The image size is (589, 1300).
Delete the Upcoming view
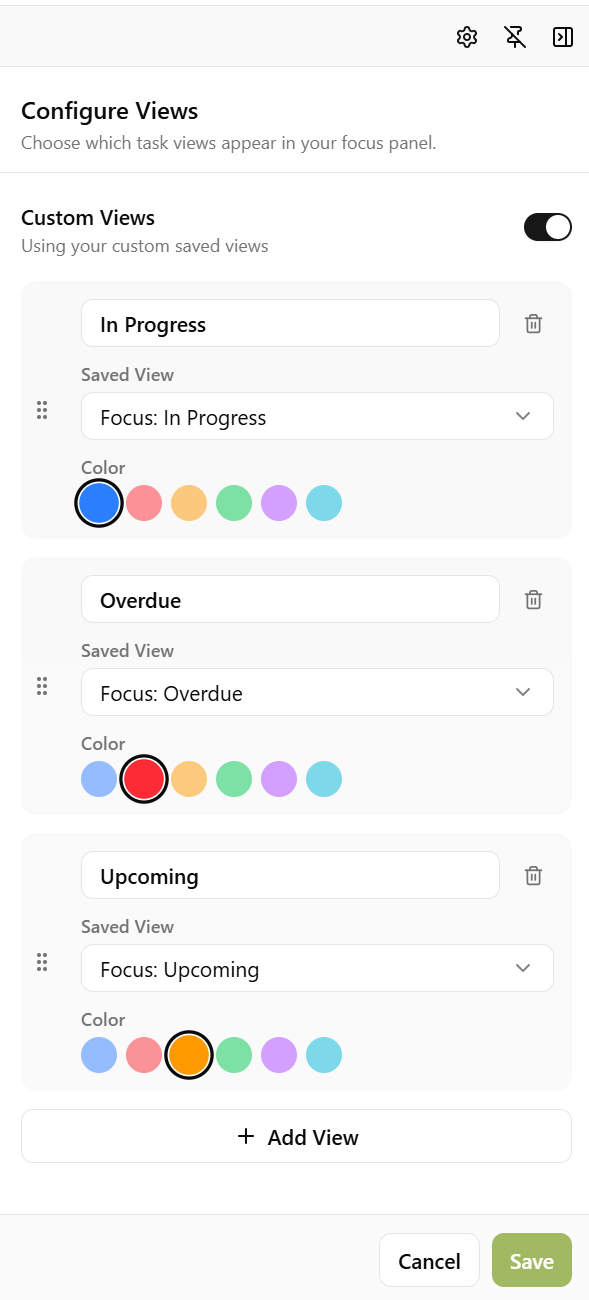point(533,875)
